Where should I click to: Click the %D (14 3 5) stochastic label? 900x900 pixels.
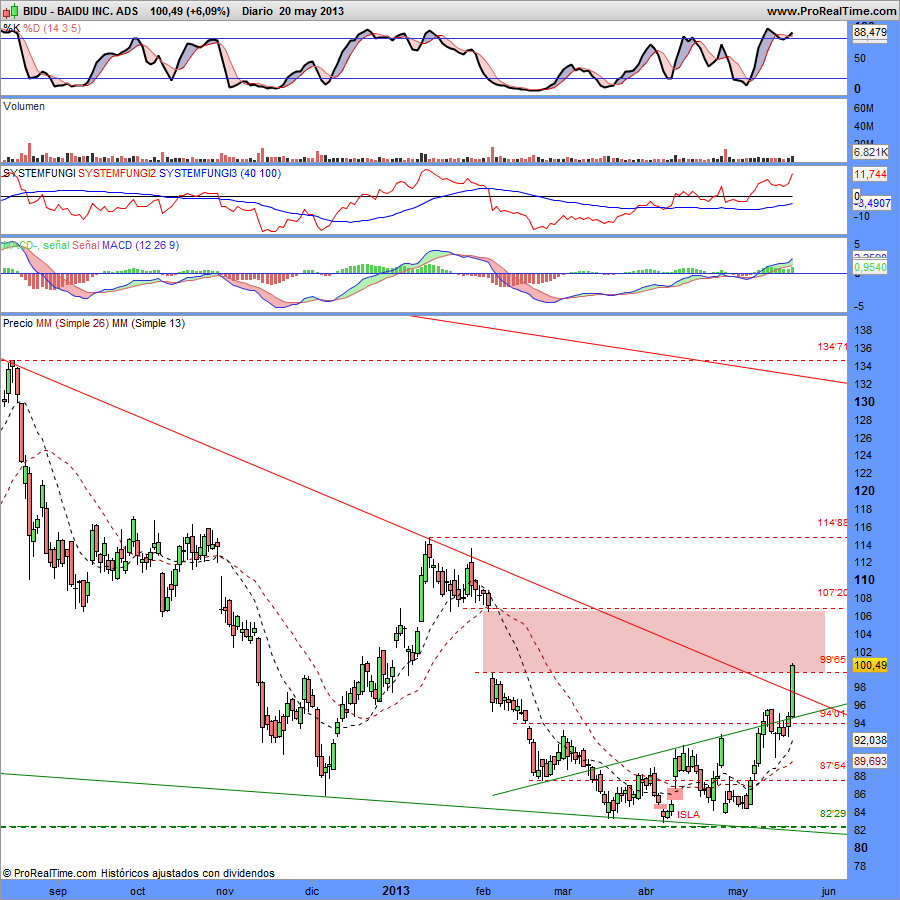click(52, 28)
